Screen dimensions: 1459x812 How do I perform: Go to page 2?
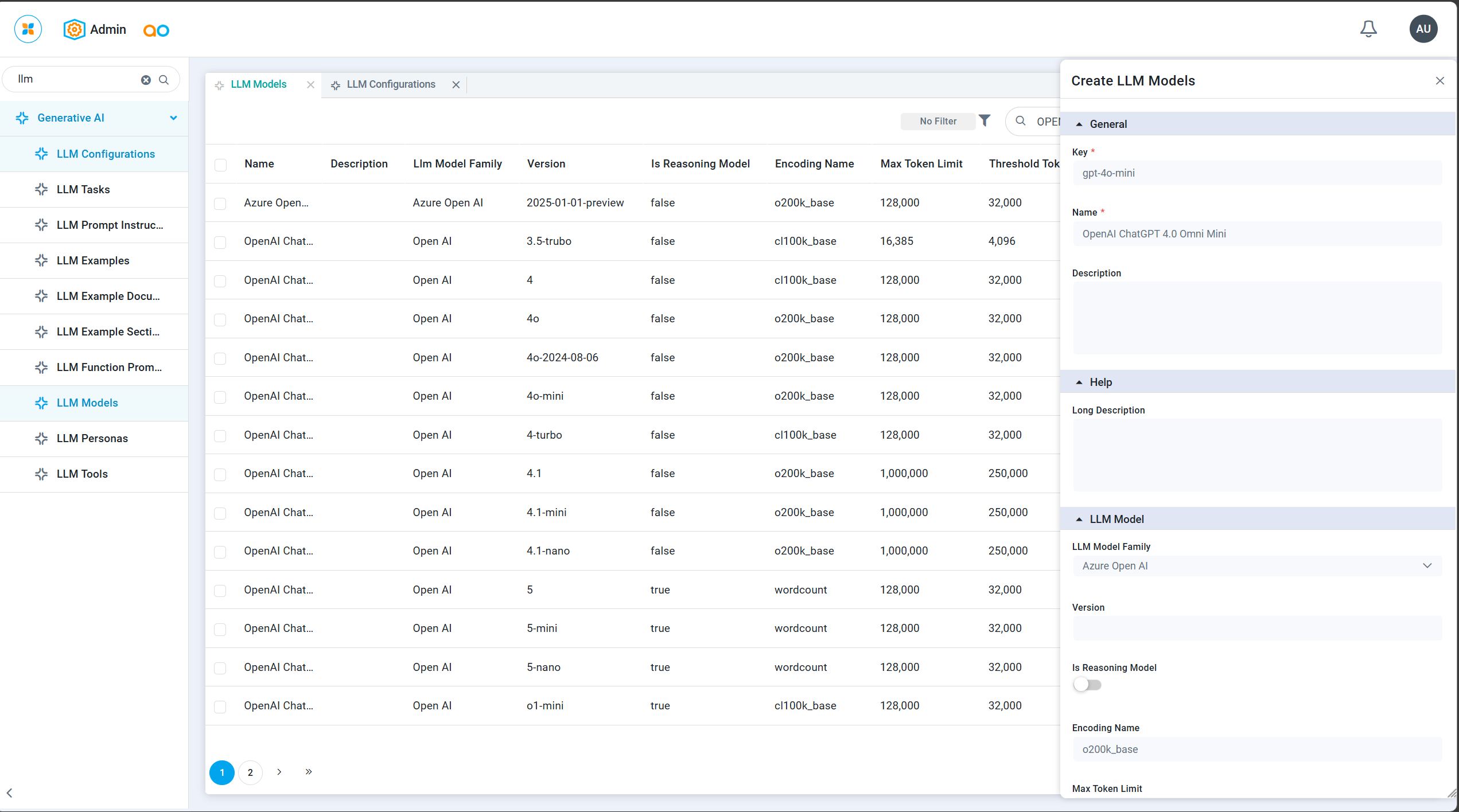click(x=250, y=772)
